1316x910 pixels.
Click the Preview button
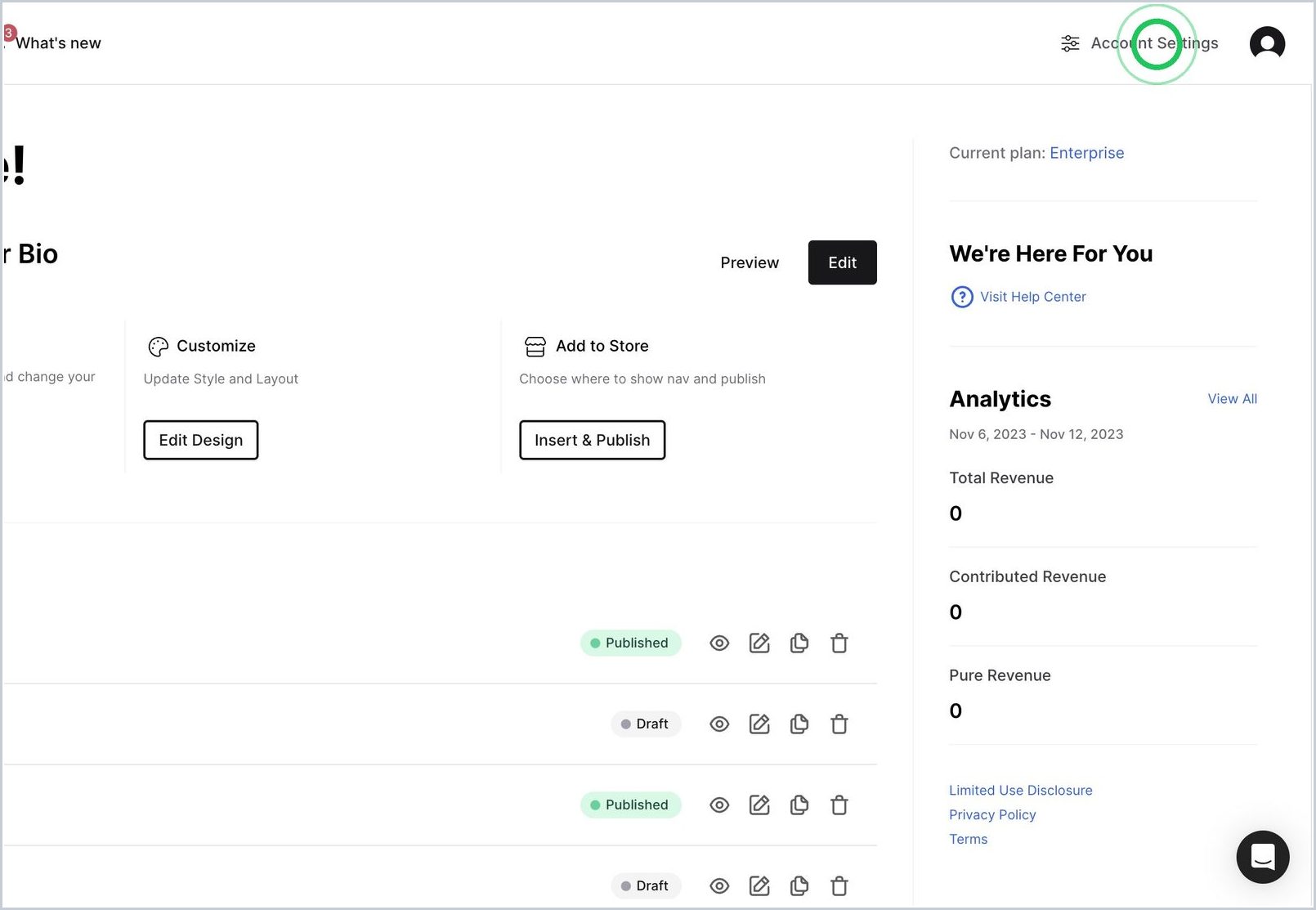point(750,263)
